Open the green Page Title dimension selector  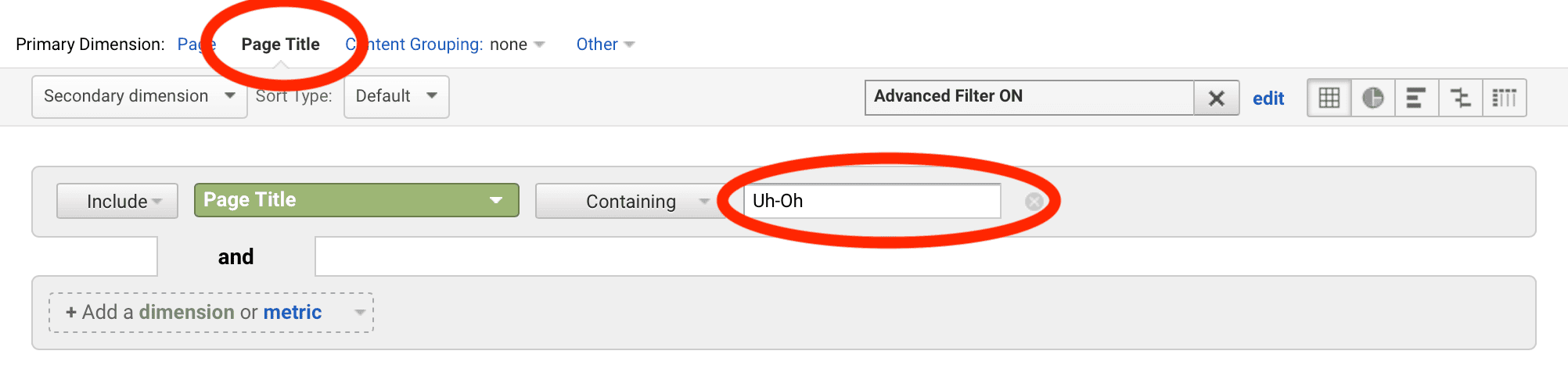pos(356,200)
